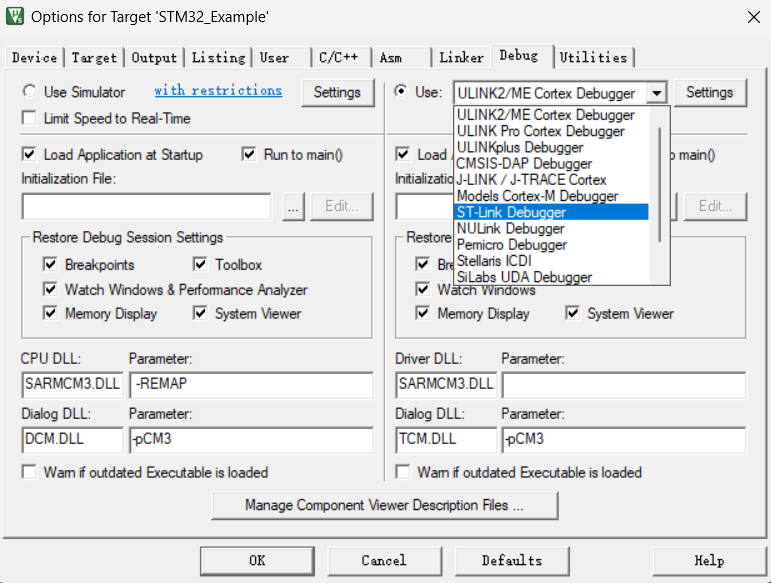Select the Use Simulator radio button
This screenshot has width=771, height=583.
pyautogui.click(x=30, y=91)
